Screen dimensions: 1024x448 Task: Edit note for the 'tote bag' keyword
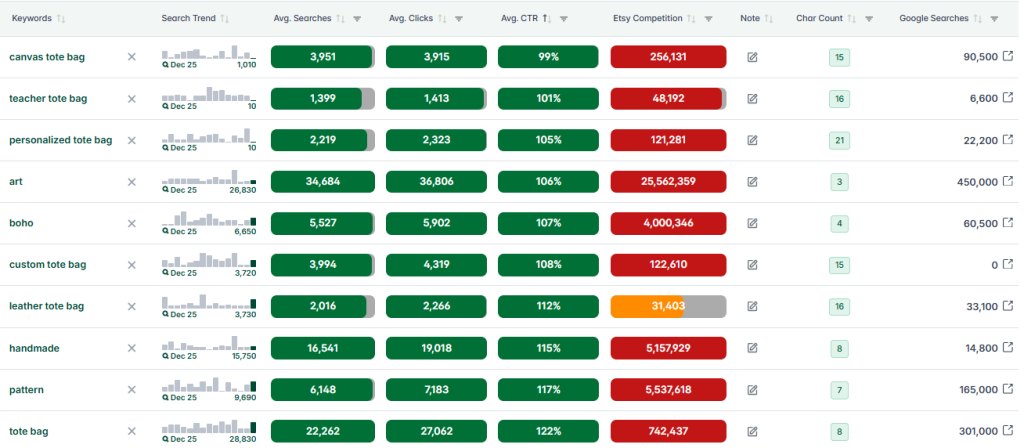click(x=752, y=431)
